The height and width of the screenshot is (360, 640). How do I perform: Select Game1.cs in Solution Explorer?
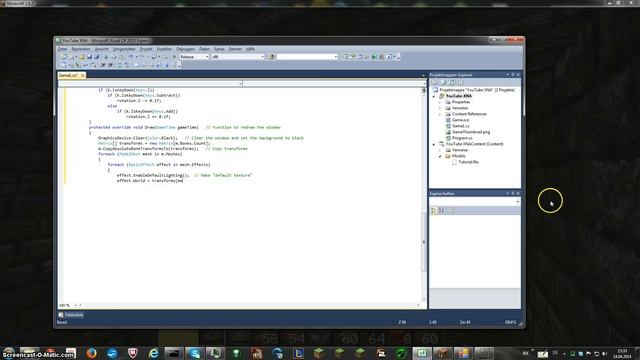[460, 126]
